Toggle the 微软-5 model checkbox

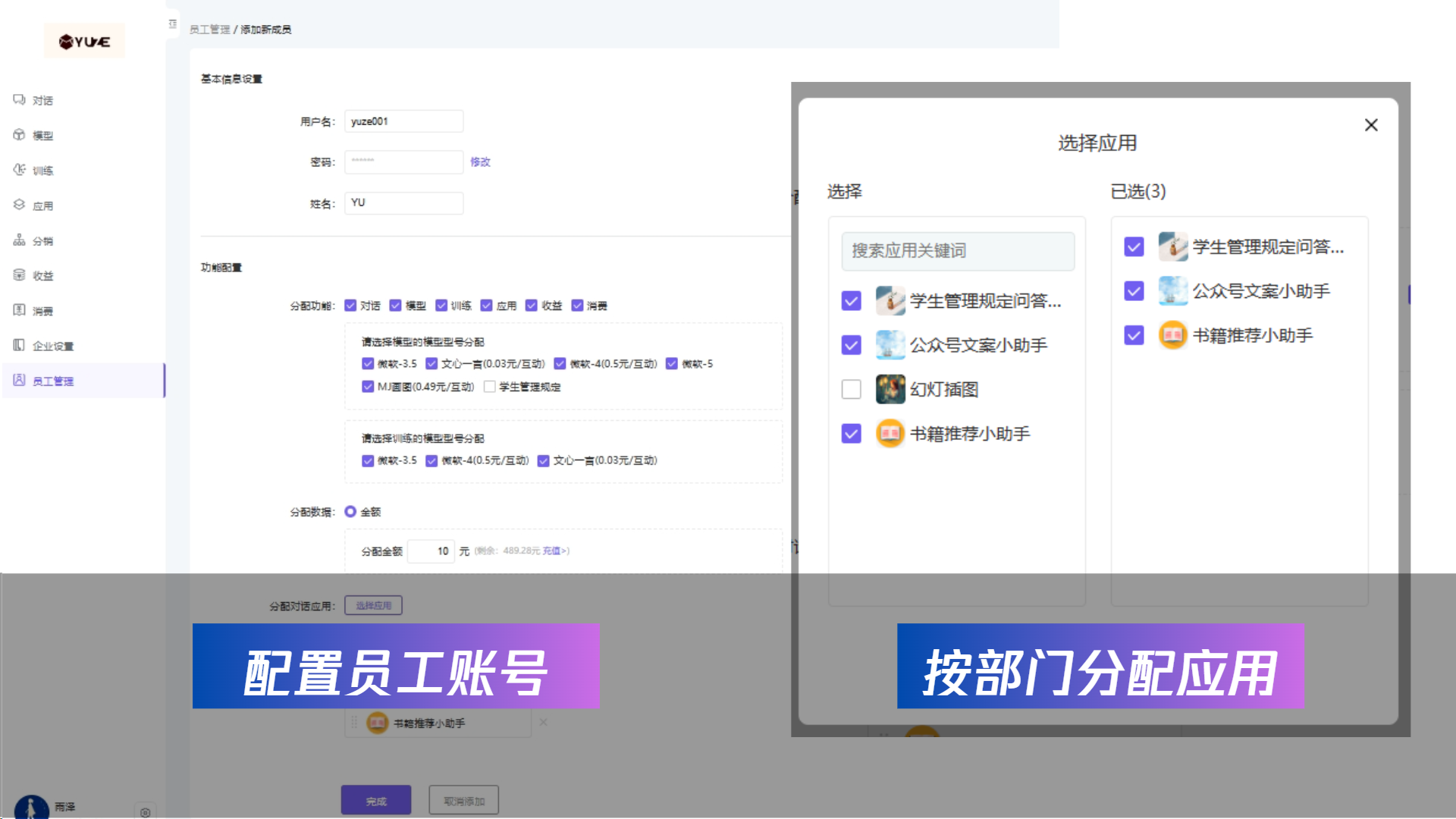[x=671, y=363]
